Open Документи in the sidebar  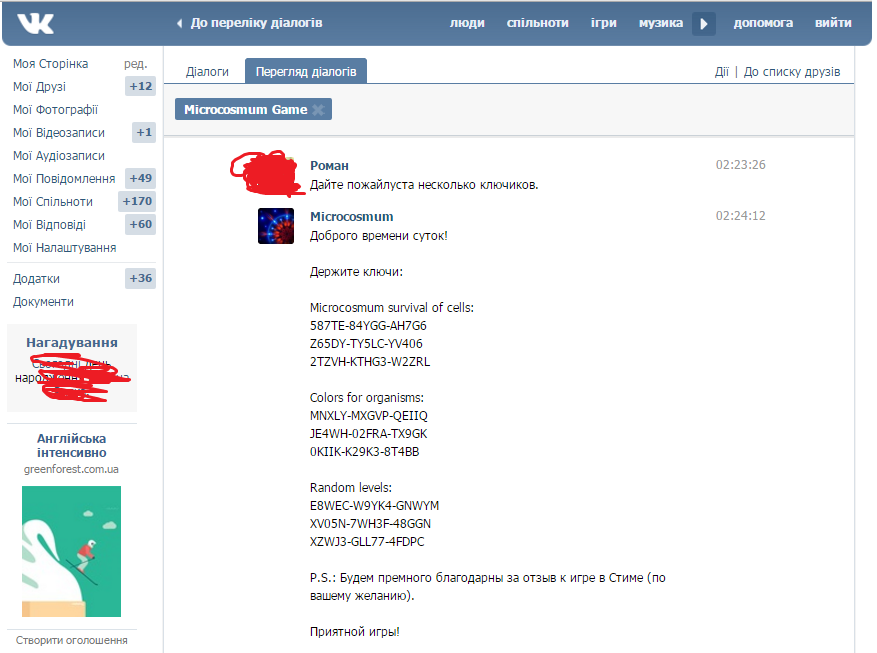coord(43,302)
